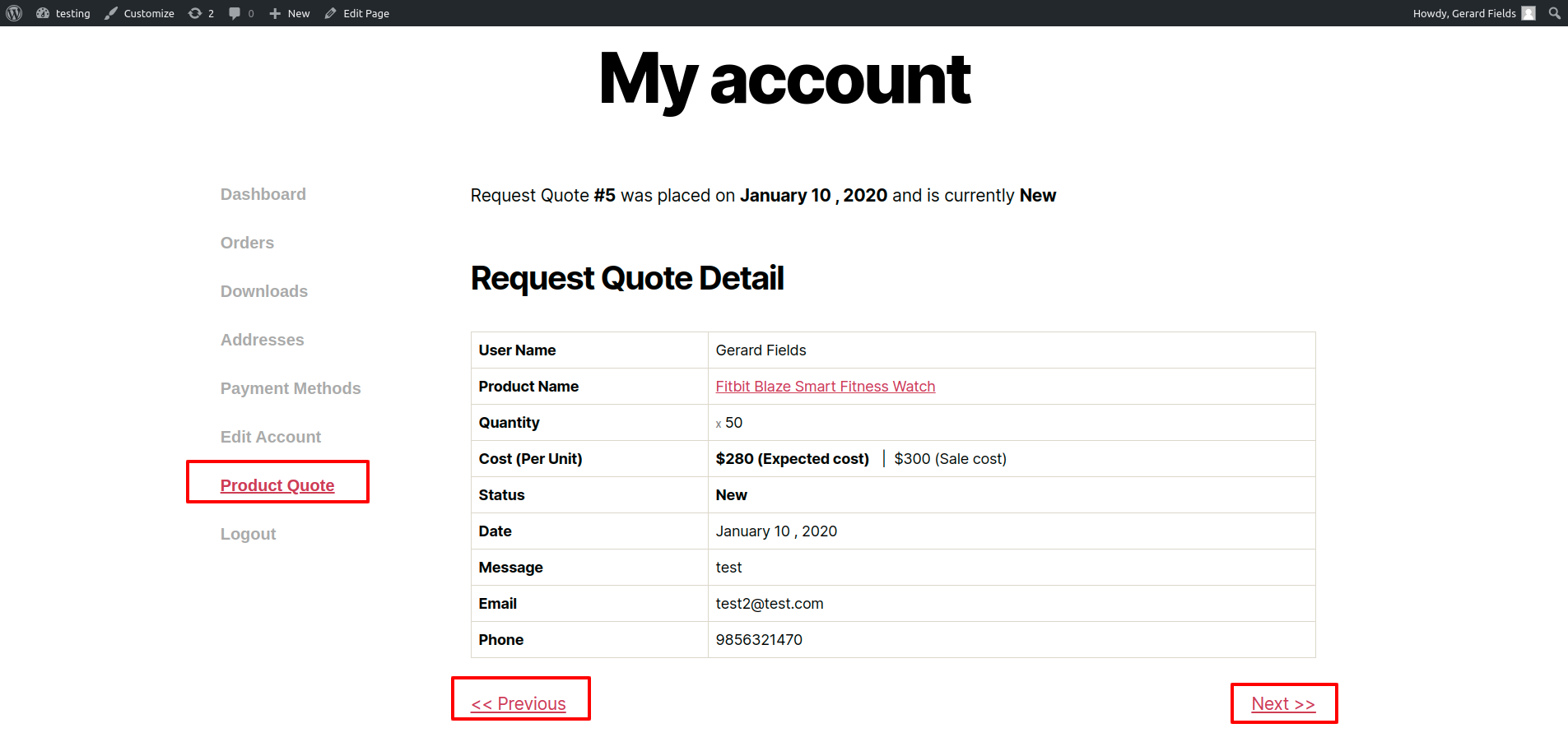The image size is (1568, 742).
Task: Click the quantity value x 50
Action: pyautogui.click(x=729, y=423)
